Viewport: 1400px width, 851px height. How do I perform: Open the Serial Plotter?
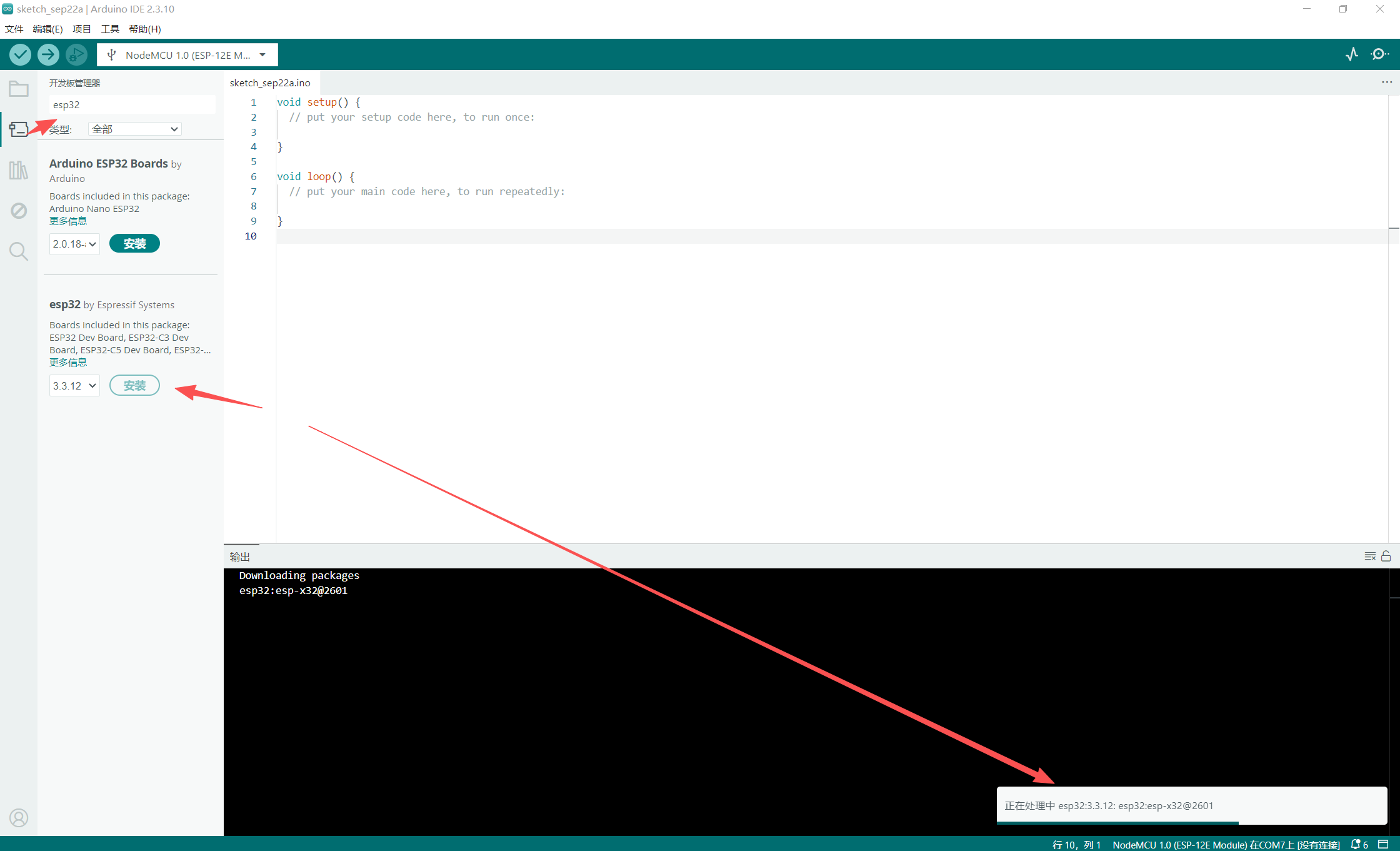(x=1352, y=54)
